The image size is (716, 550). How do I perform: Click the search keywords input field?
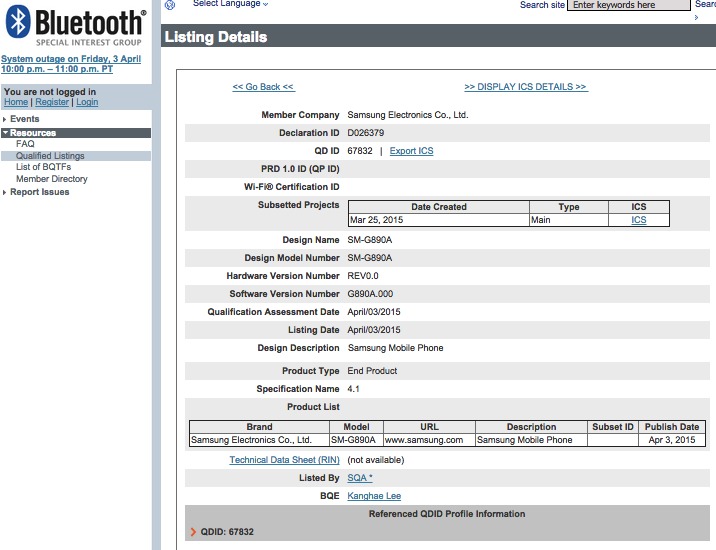628,5
